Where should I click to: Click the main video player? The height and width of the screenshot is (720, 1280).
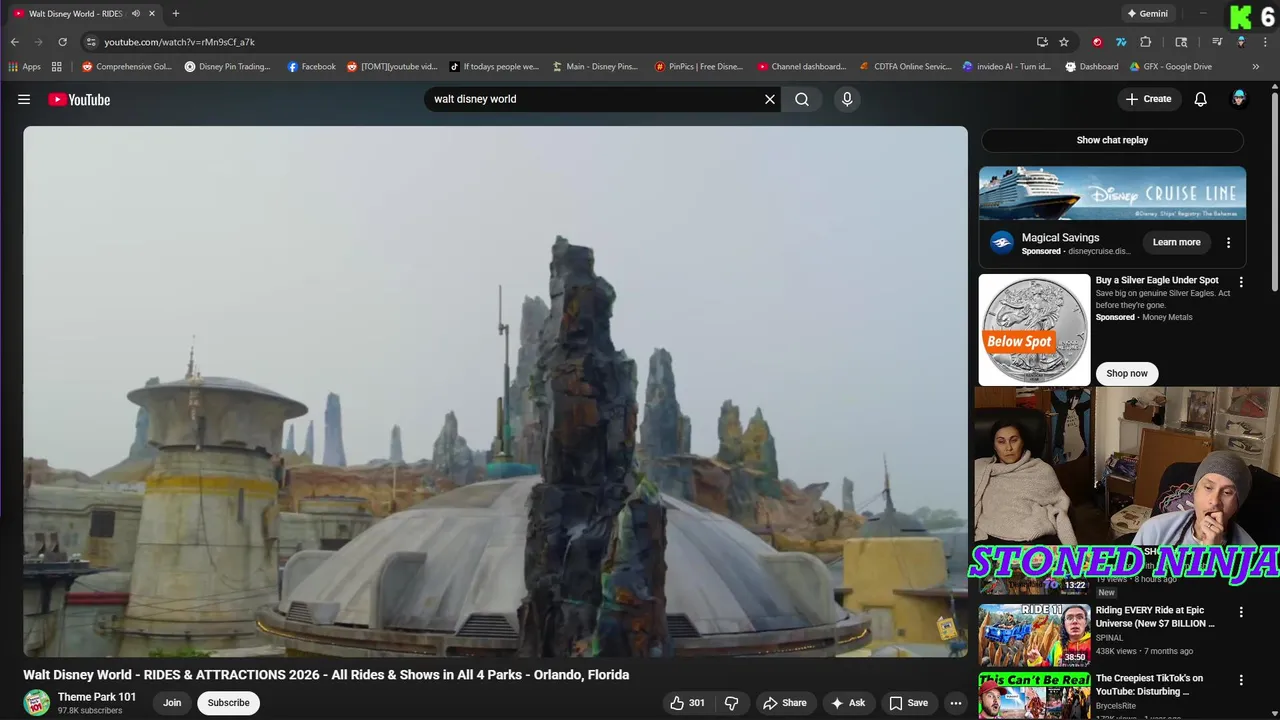(495, 391)
